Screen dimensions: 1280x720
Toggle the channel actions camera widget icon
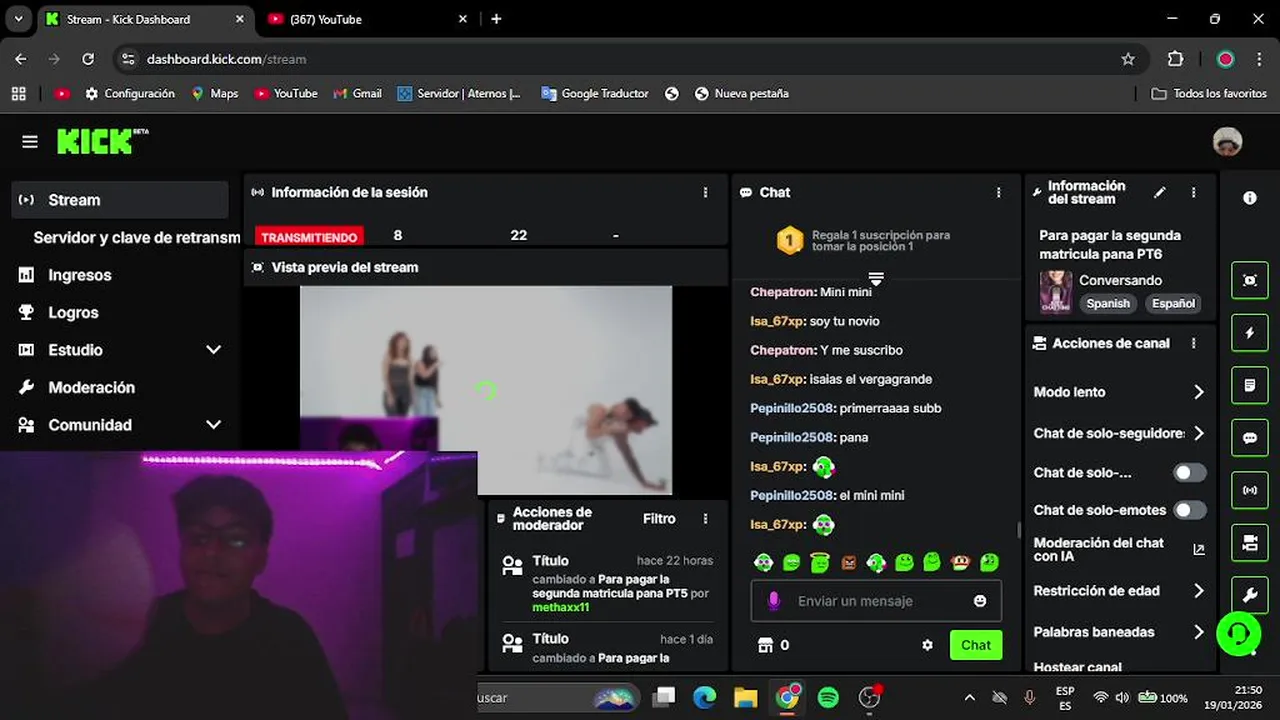[1250, 543]
